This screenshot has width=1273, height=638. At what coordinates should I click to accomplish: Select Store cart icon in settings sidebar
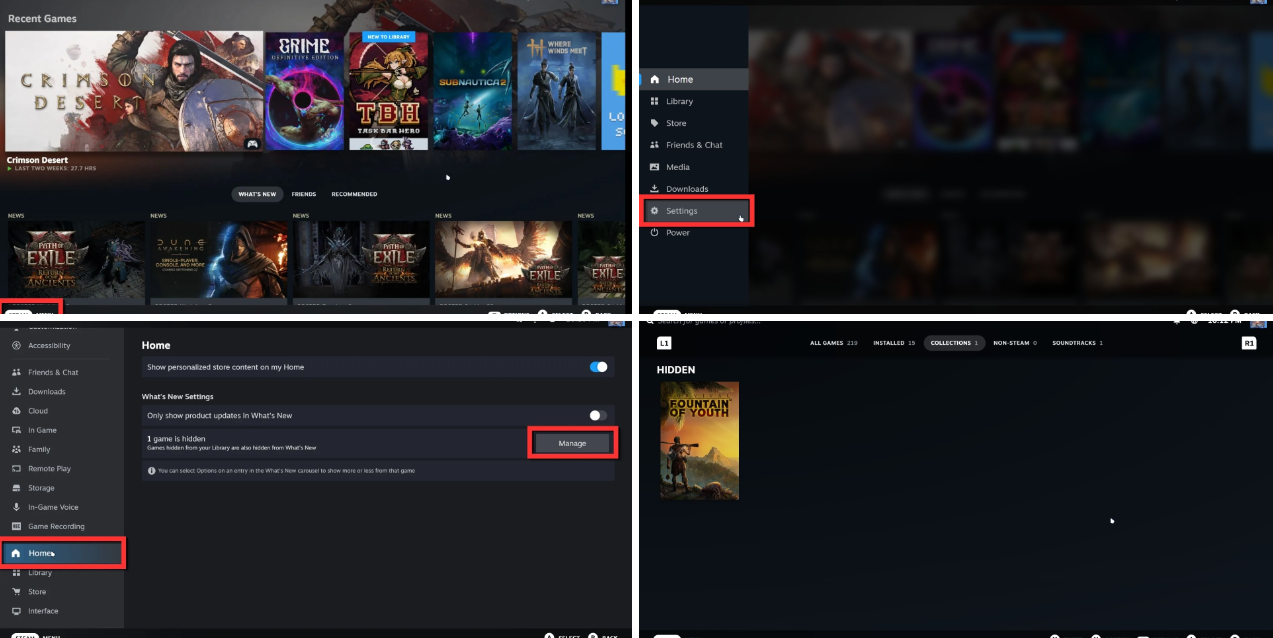coord(16,592)
